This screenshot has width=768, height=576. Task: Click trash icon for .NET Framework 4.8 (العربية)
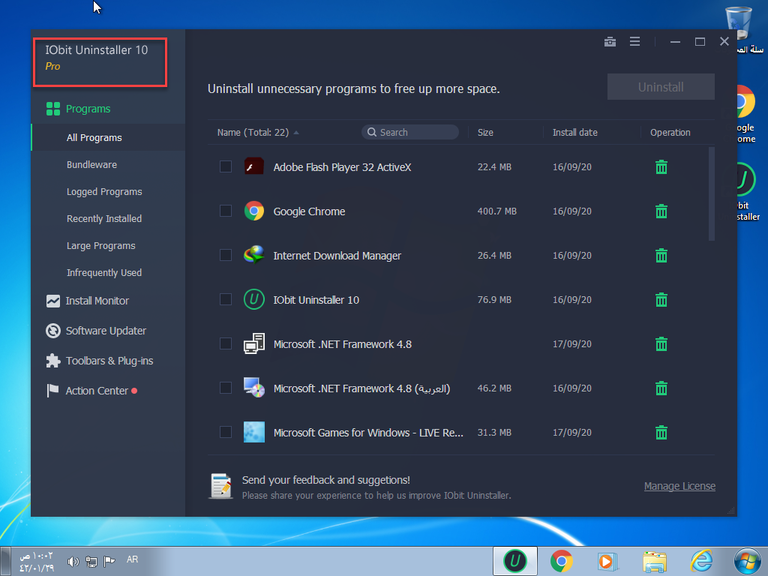pyautogui.click(x=661, y=388)
